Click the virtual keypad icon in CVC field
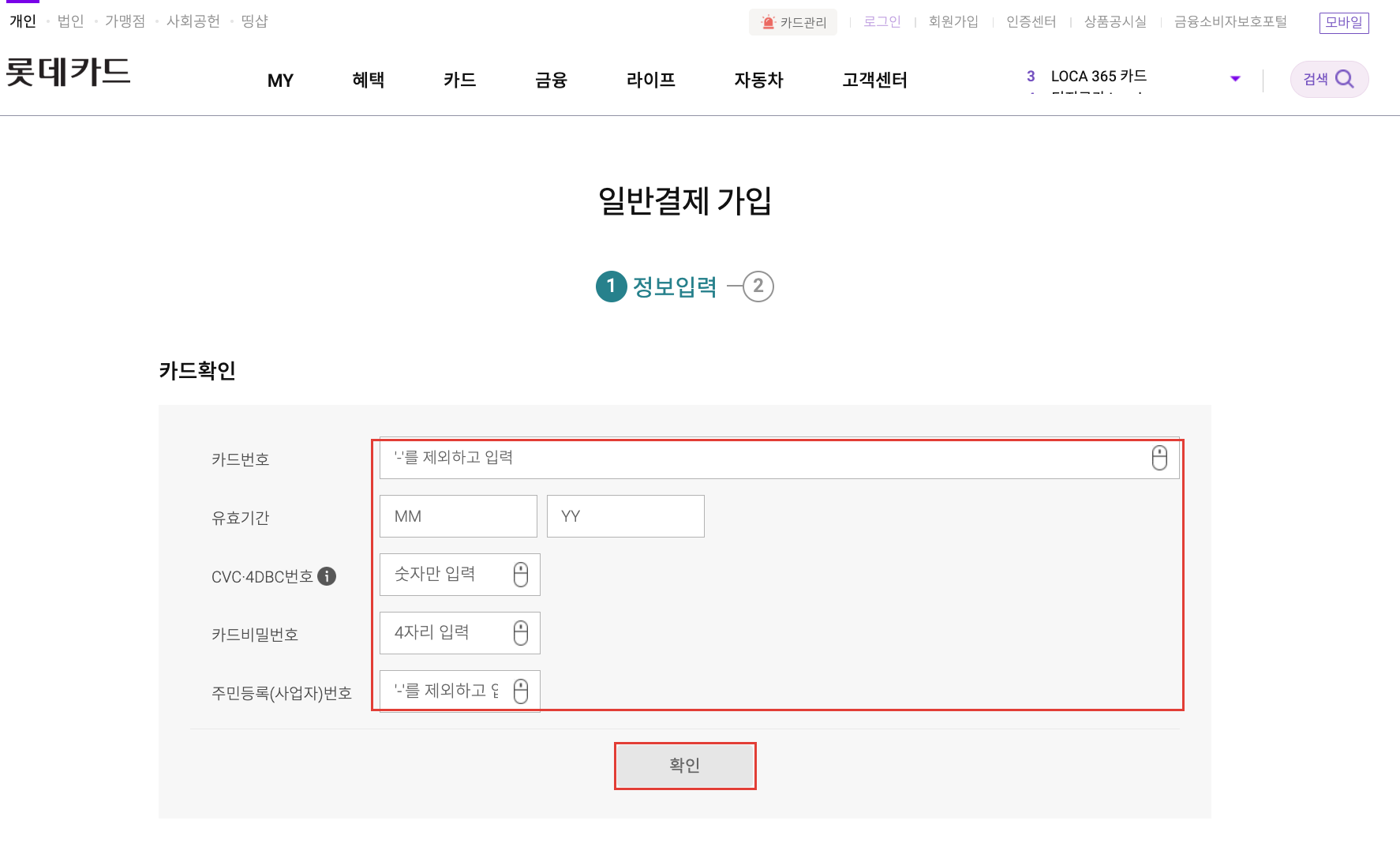This screenshot has height=843, width=1400. [x=521, y=575]
